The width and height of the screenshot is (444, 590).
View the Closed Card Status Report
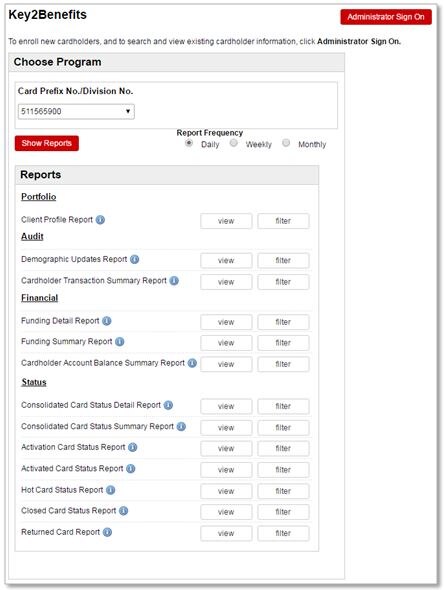226,512
